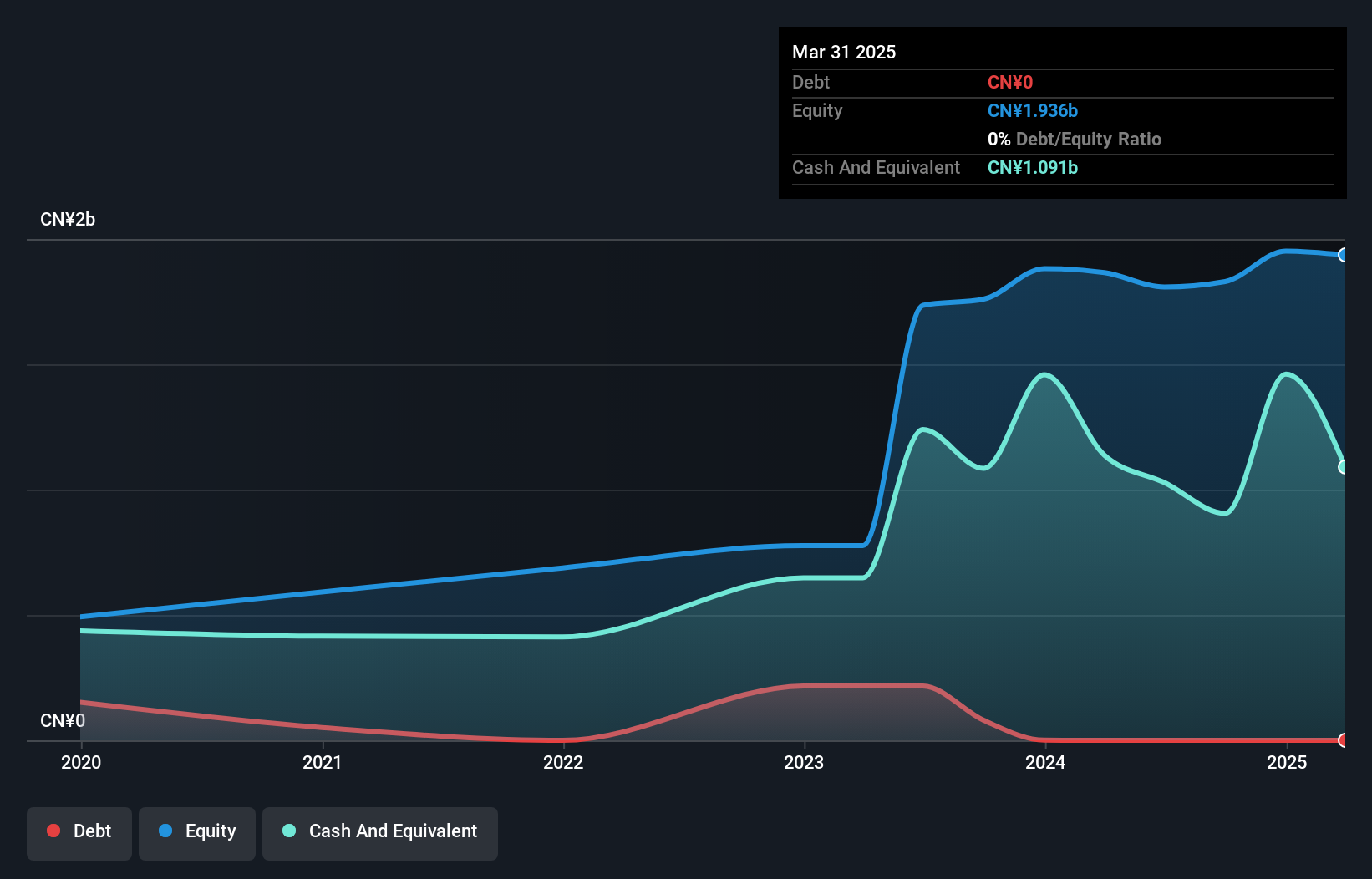Click the CN¥0 y-axis label
Viewport: 1372px width, 879px height.
click(63, 720)
